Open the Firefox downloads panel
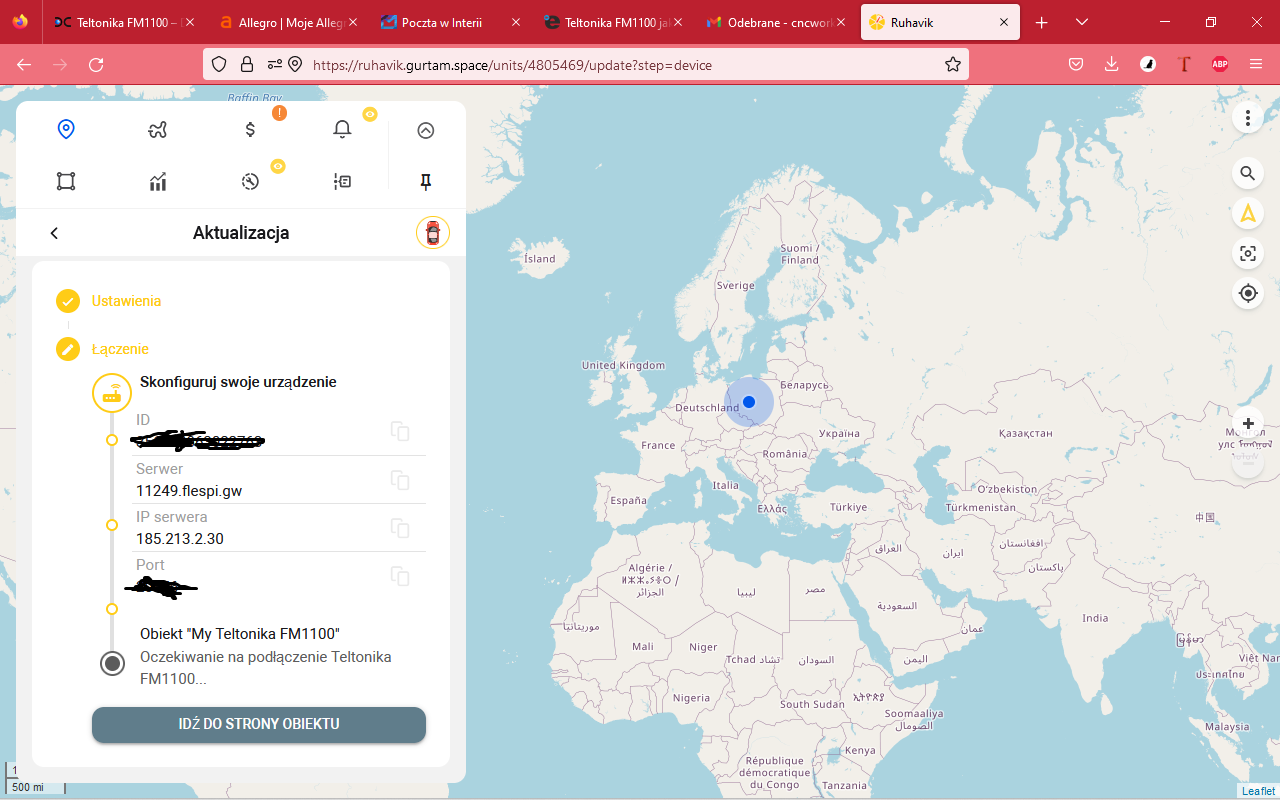 pos(1112,64)
